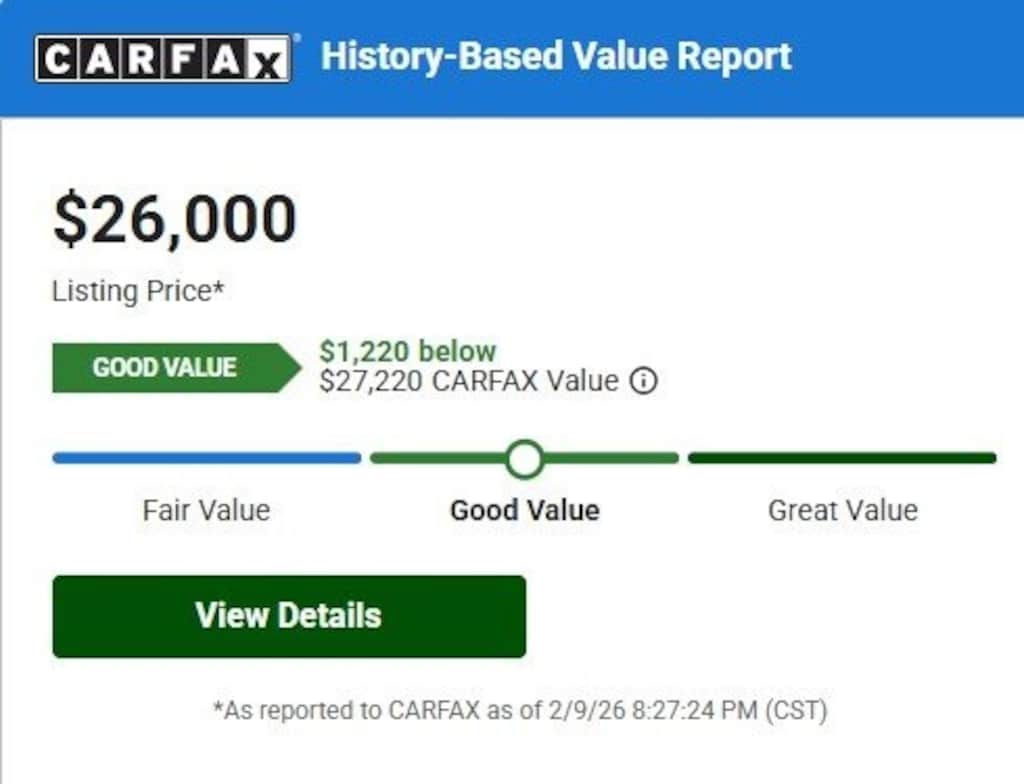1024x784 pixels.
Task: Click the green "$1,220 below" text
Action: coord(407,351)
